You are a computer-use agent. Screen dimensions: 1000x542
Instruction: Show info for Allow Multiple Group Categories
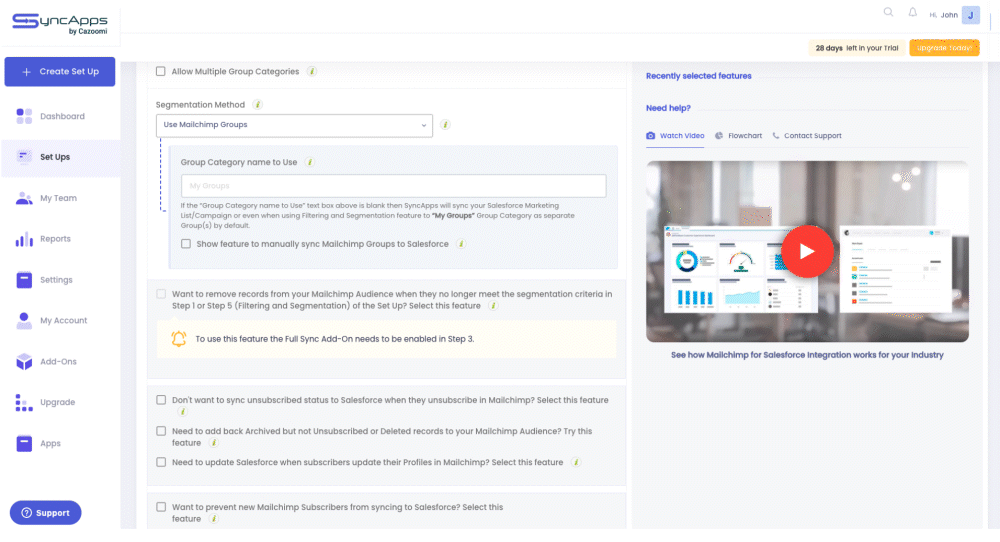312,71
